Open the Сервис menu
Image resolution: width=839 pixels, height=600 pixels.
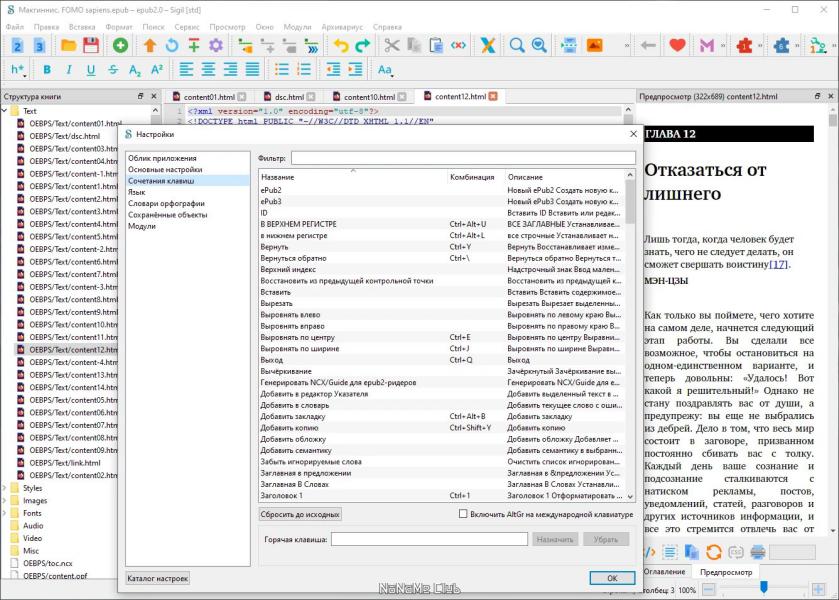point(187,27)
